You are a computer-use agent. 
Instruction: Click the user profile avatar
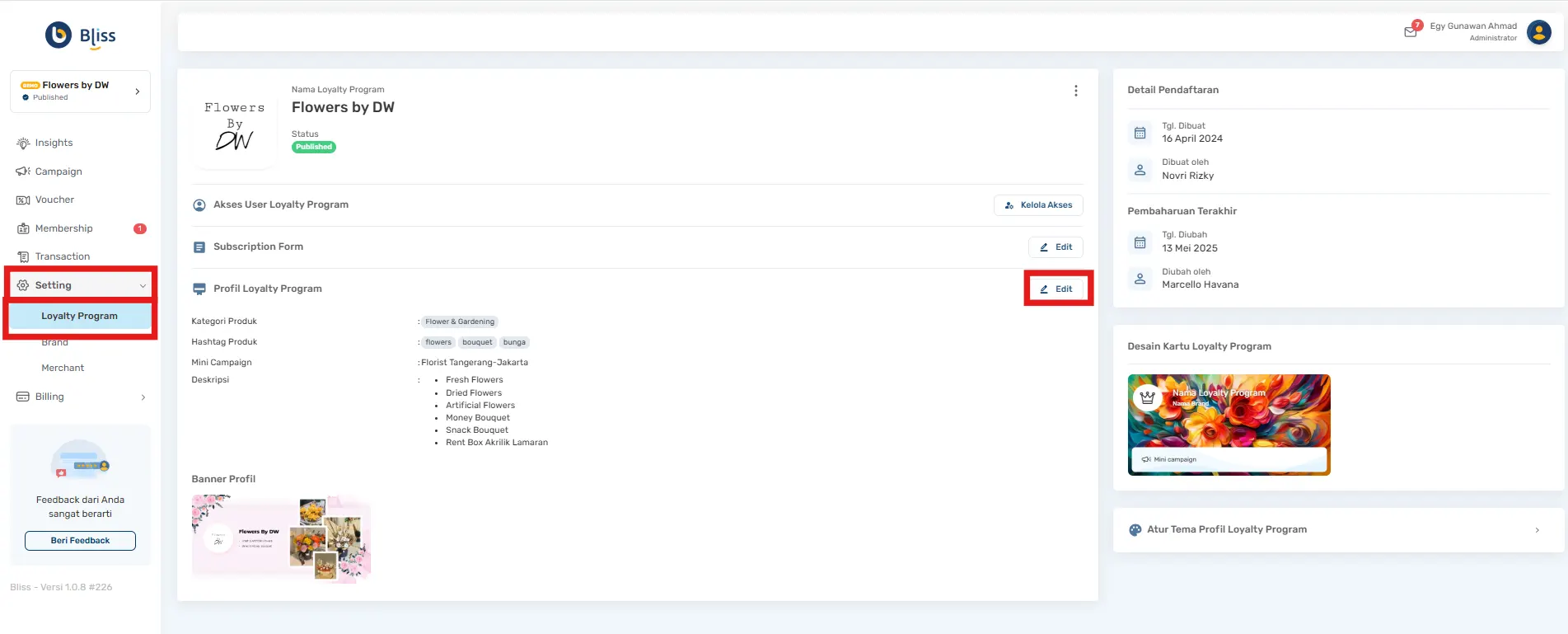[x=1538, y=32]
